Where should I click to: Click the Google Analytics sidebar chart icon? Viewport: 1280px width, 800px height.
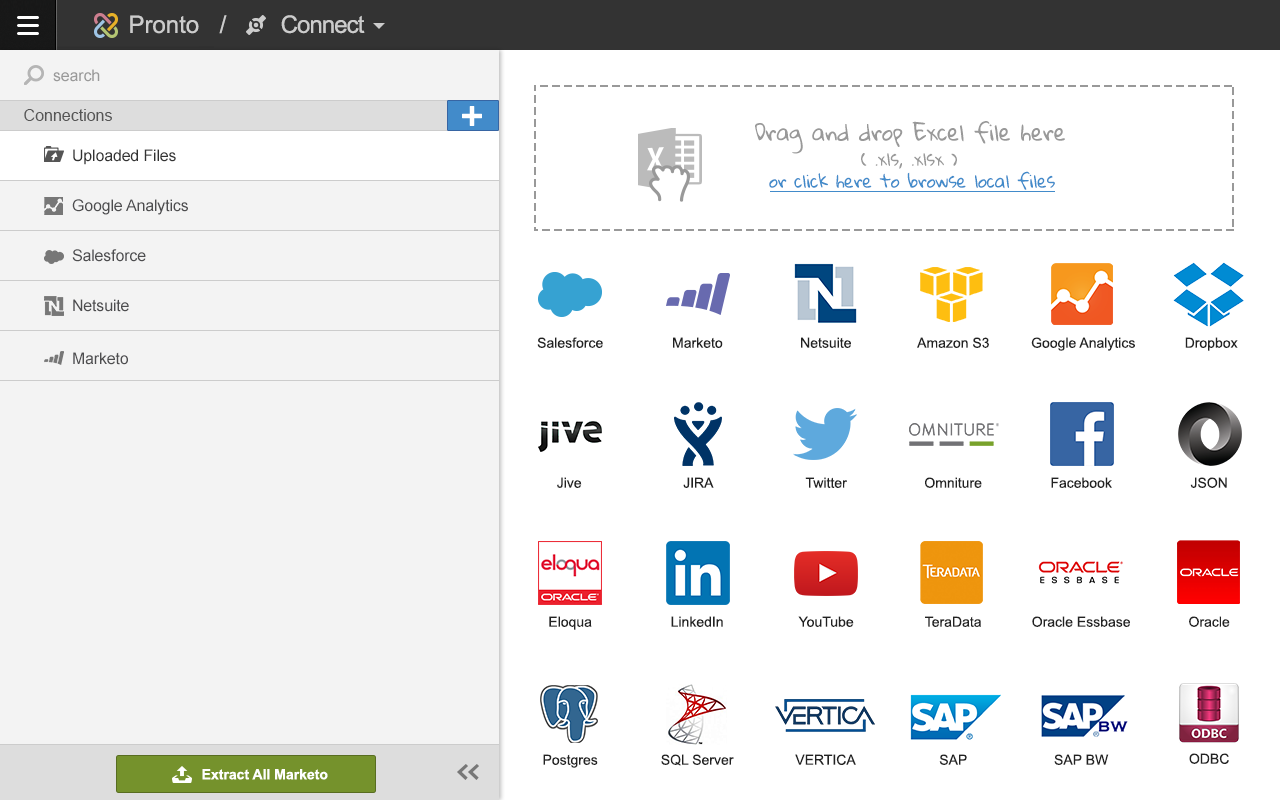tap(54, 206)
